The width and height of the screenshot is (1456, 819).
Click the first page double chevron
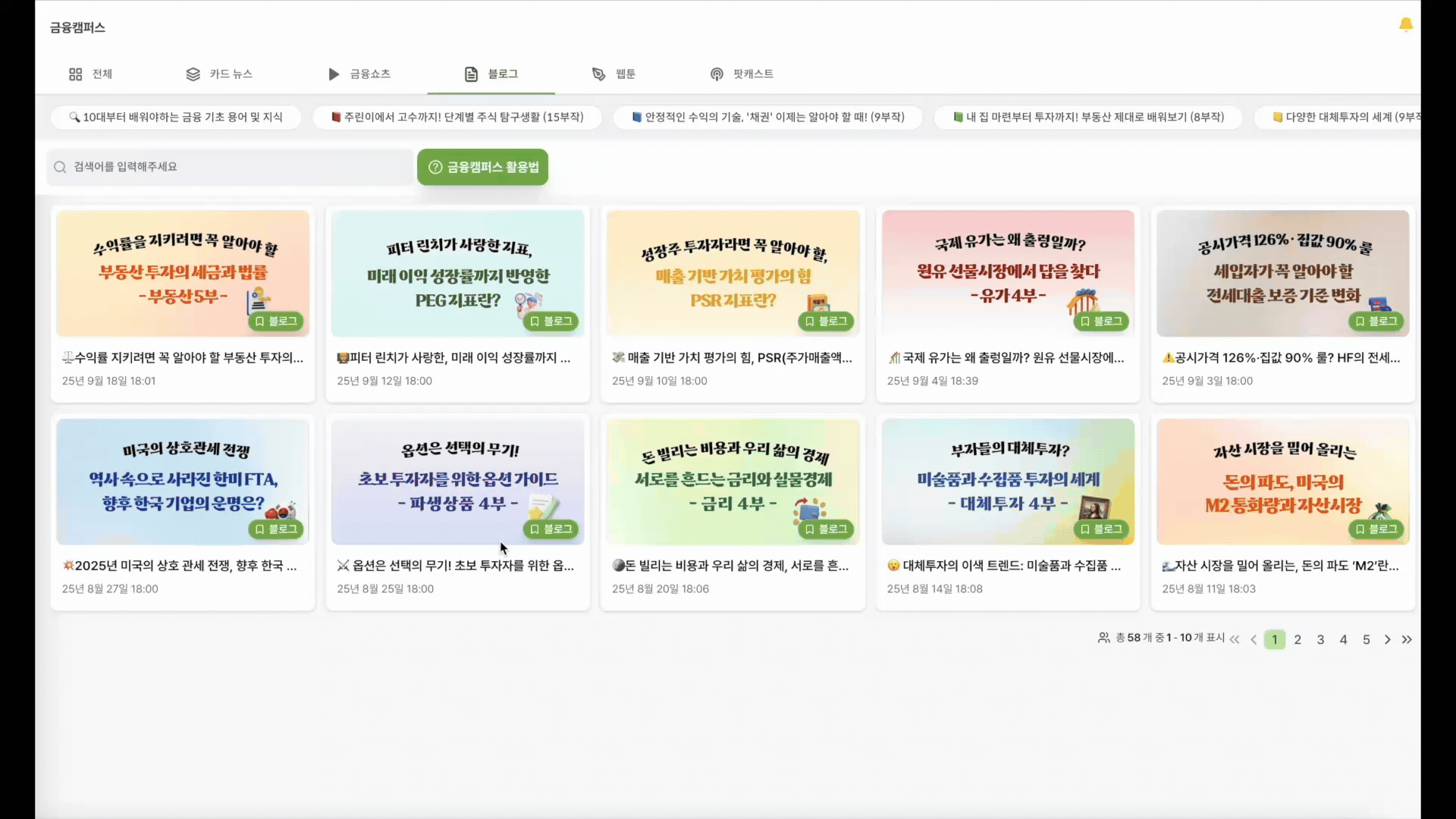(1236, 639)
